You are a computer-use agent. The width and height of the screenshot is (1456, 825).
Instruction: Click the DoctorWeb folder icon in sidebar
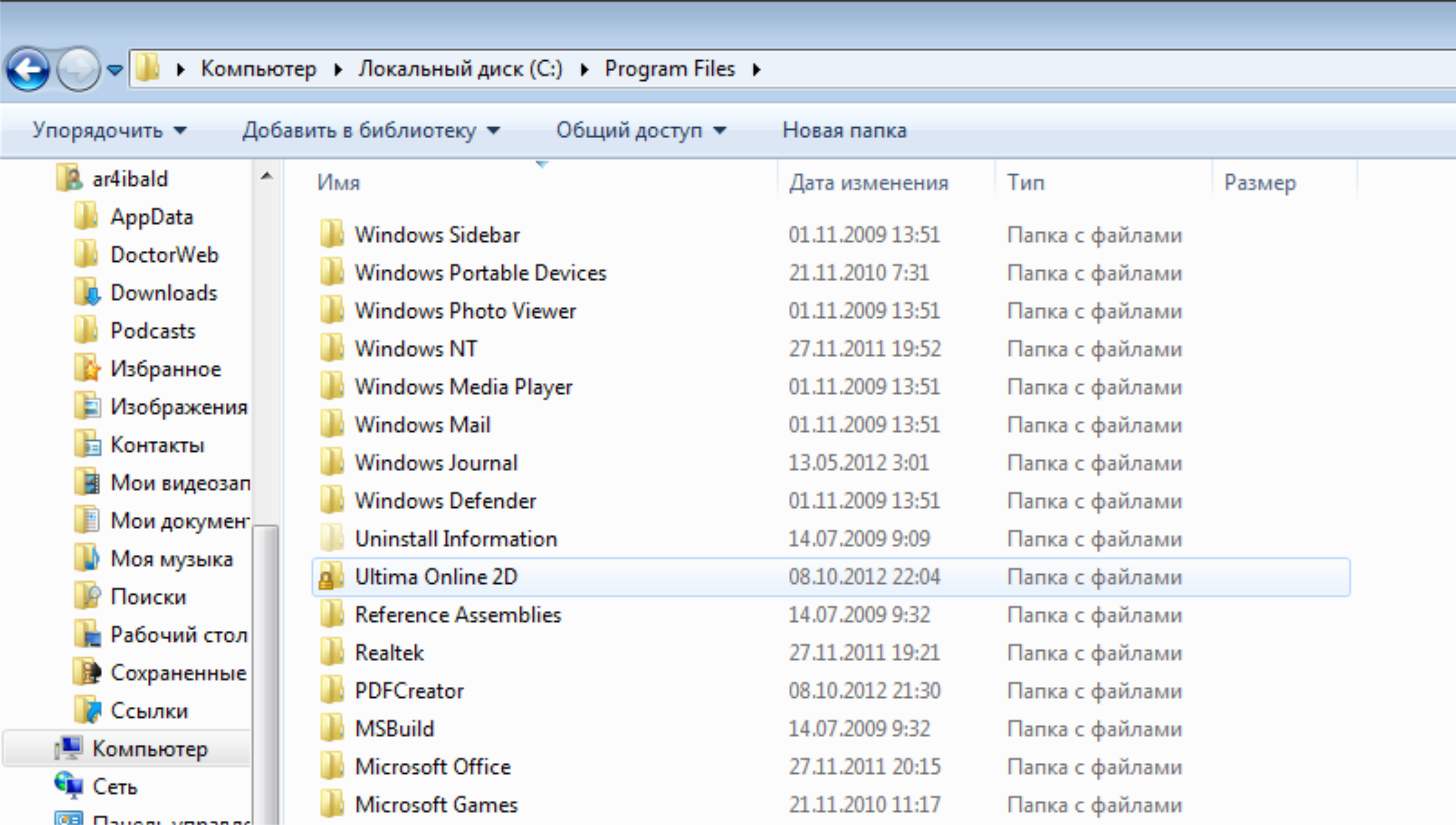86,254
